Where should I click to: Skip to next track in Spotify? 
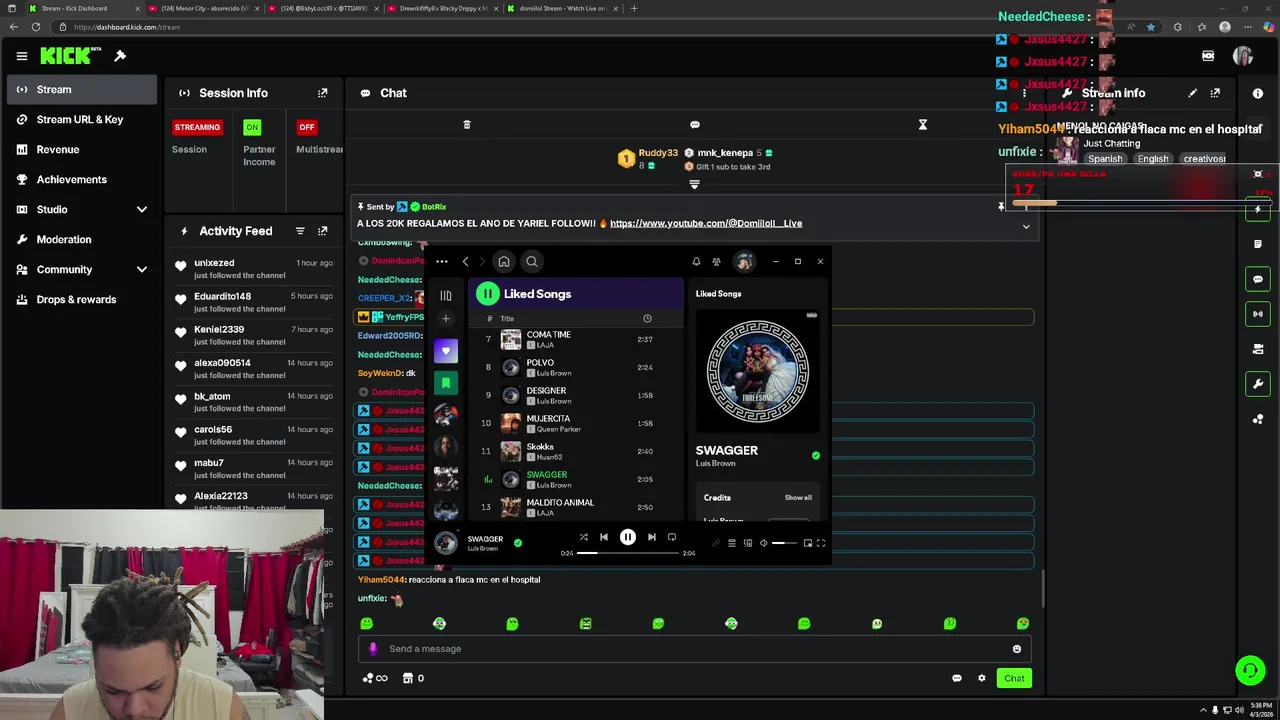652,537
